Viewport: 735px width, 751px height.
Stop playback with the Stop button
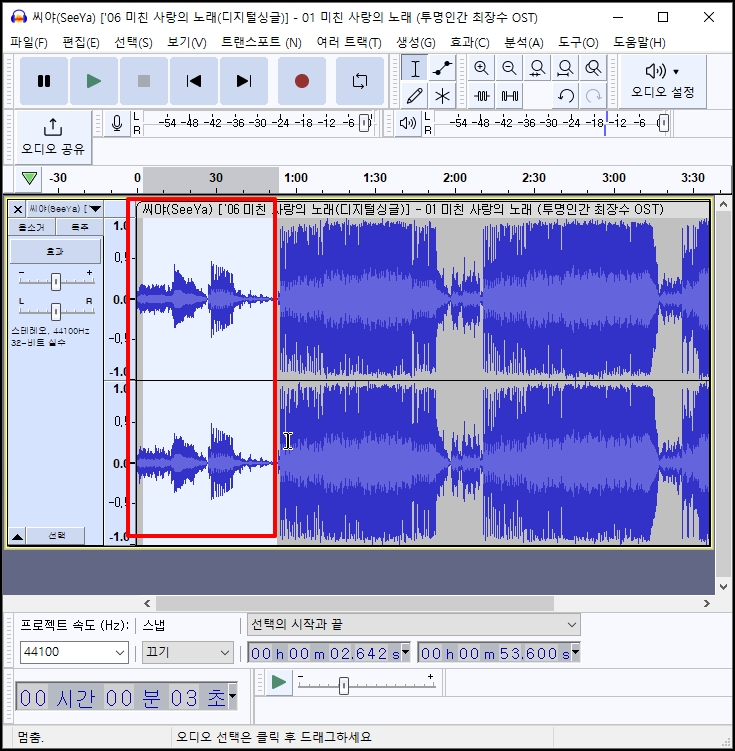pyautogui.click(x=144, y=81)
